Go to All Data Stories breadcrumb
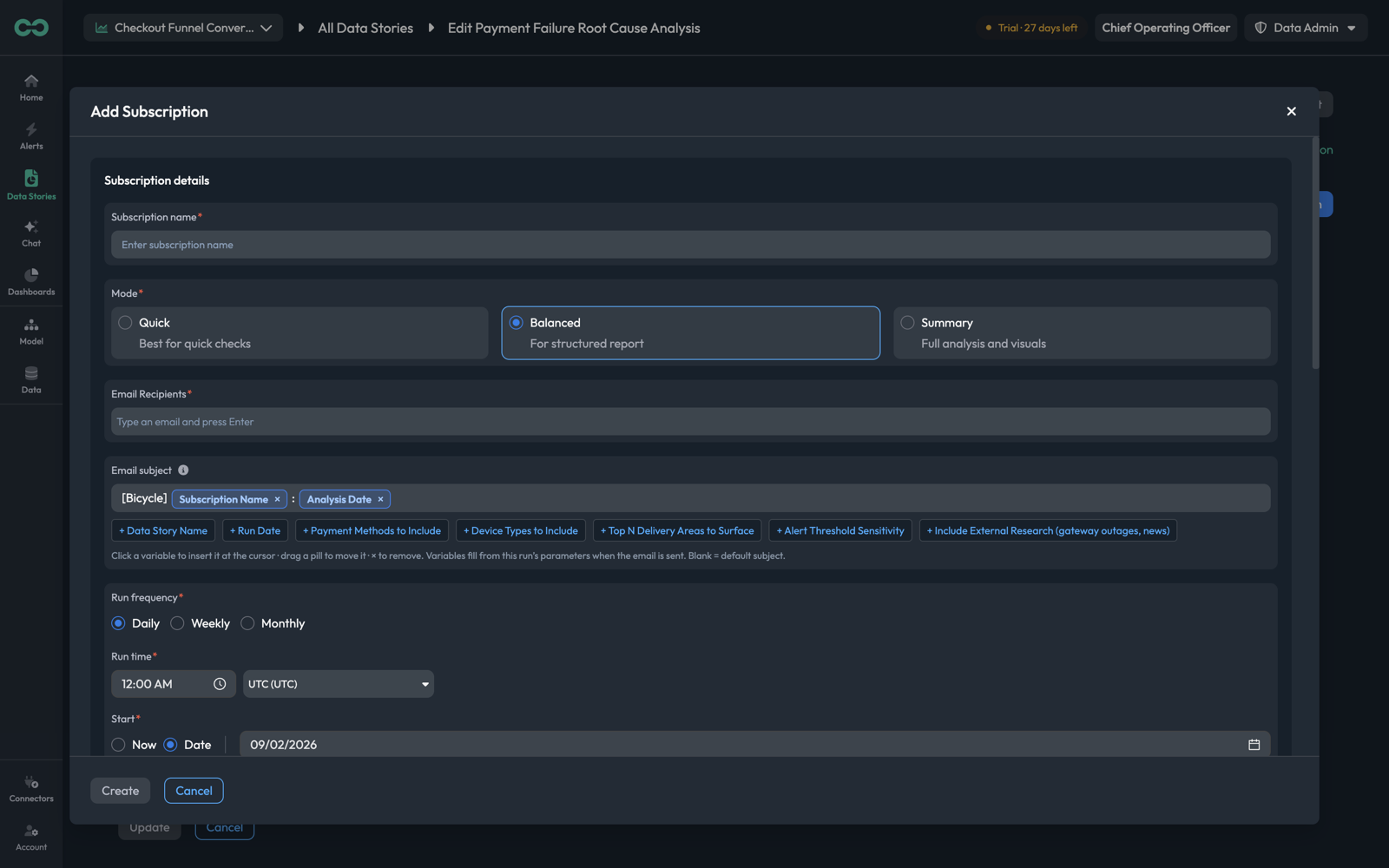 click(x=365, y=28)
